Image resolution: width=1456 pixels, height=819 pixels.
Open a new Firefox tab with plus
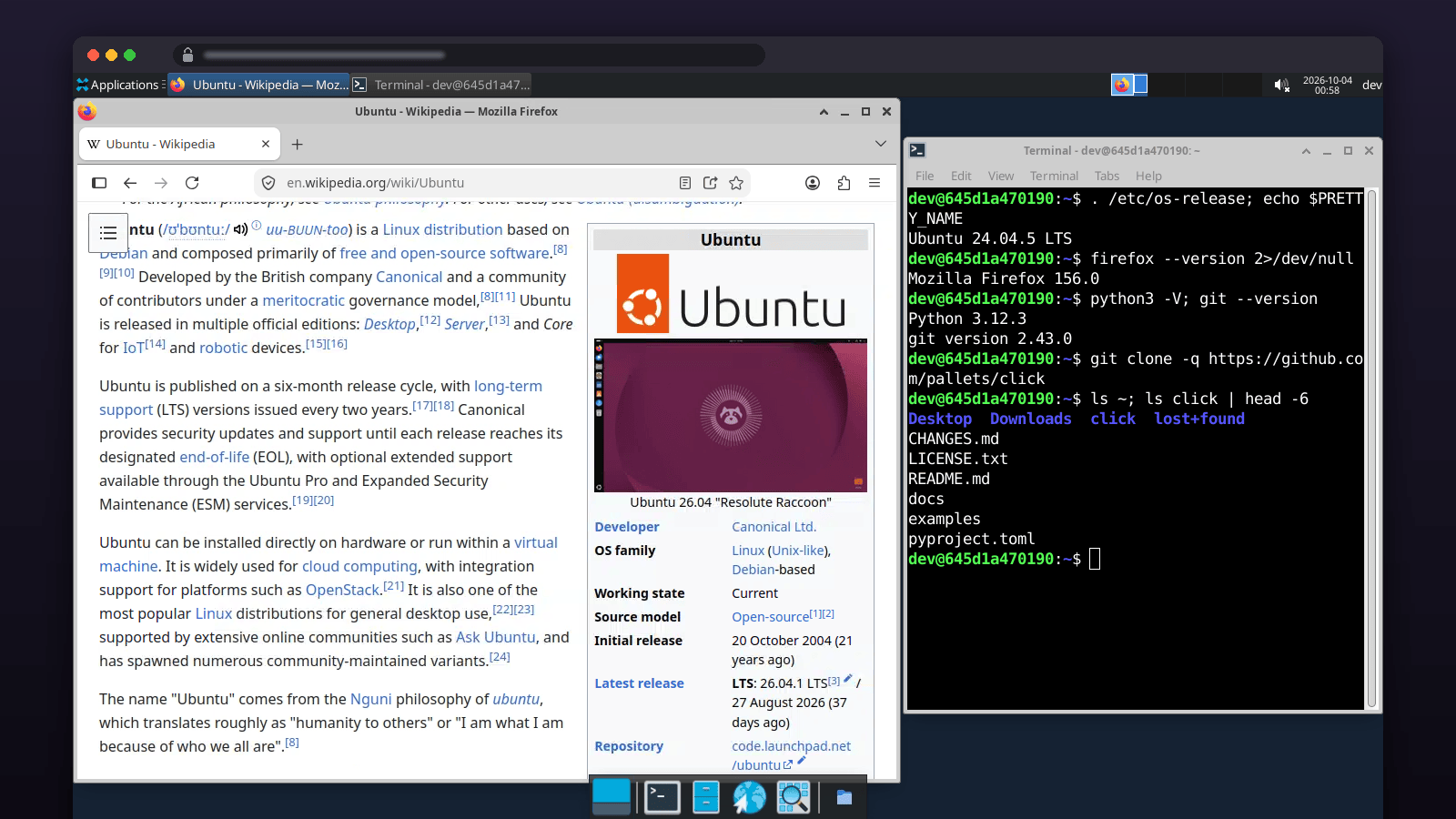click(x=297, y=144)
